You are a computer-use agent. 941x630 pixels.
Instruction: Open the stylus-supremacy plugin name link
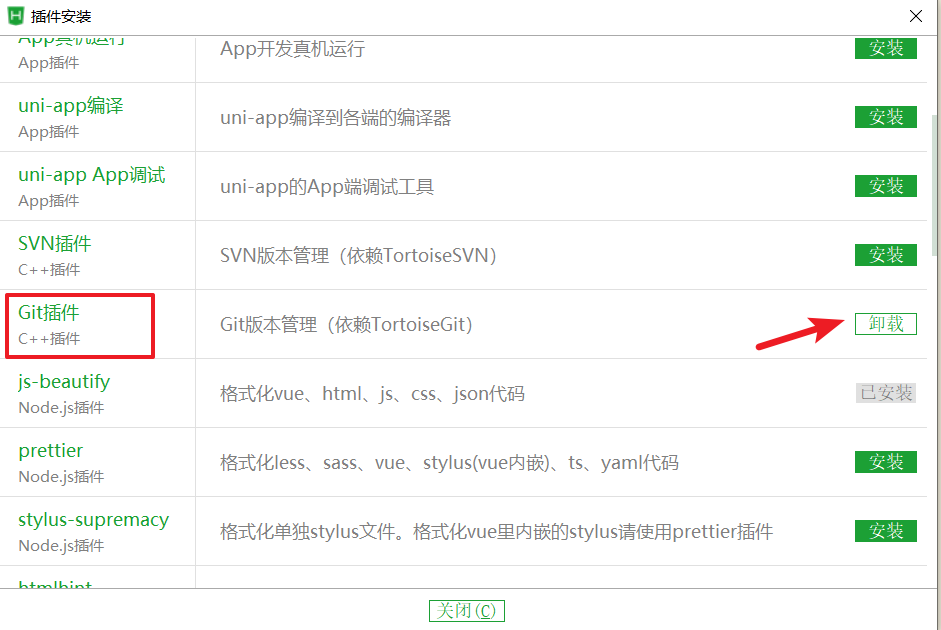pos(94,520)
